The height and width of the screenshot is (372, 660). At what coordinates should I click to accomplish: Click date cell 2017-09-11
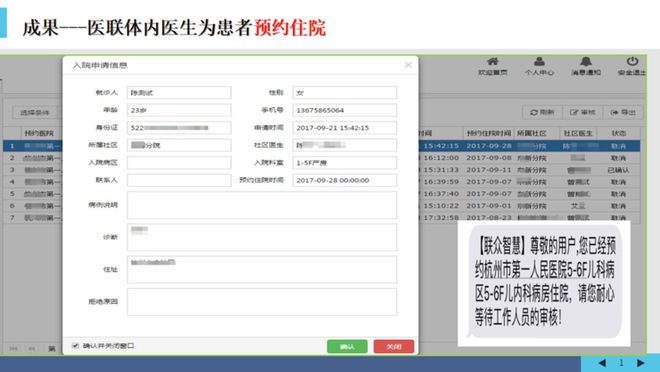coord(489,170)
